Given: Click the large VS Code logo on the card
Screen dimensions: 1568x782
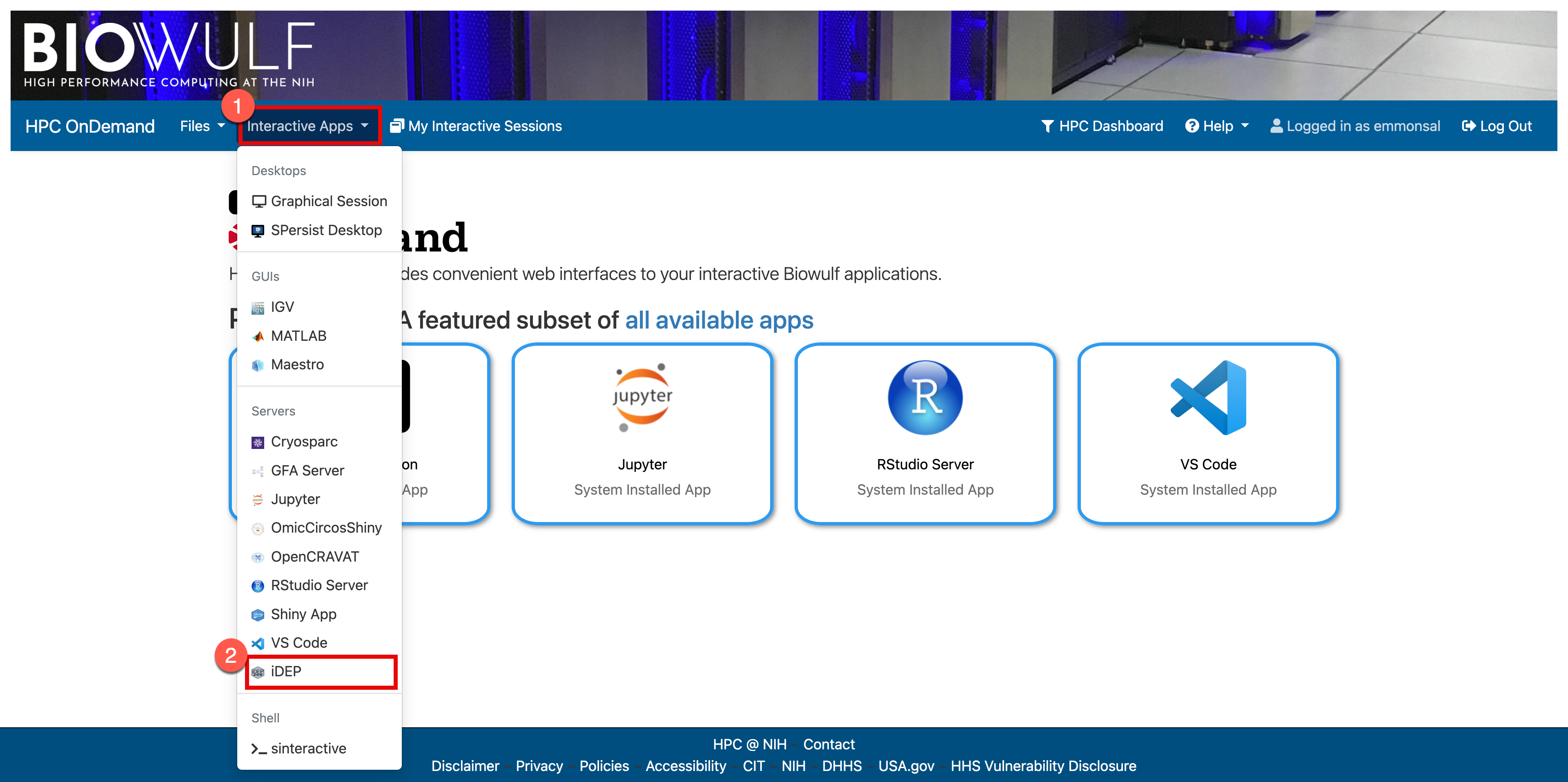Looking at the screenshot, I should click(x=1208, y=398).
